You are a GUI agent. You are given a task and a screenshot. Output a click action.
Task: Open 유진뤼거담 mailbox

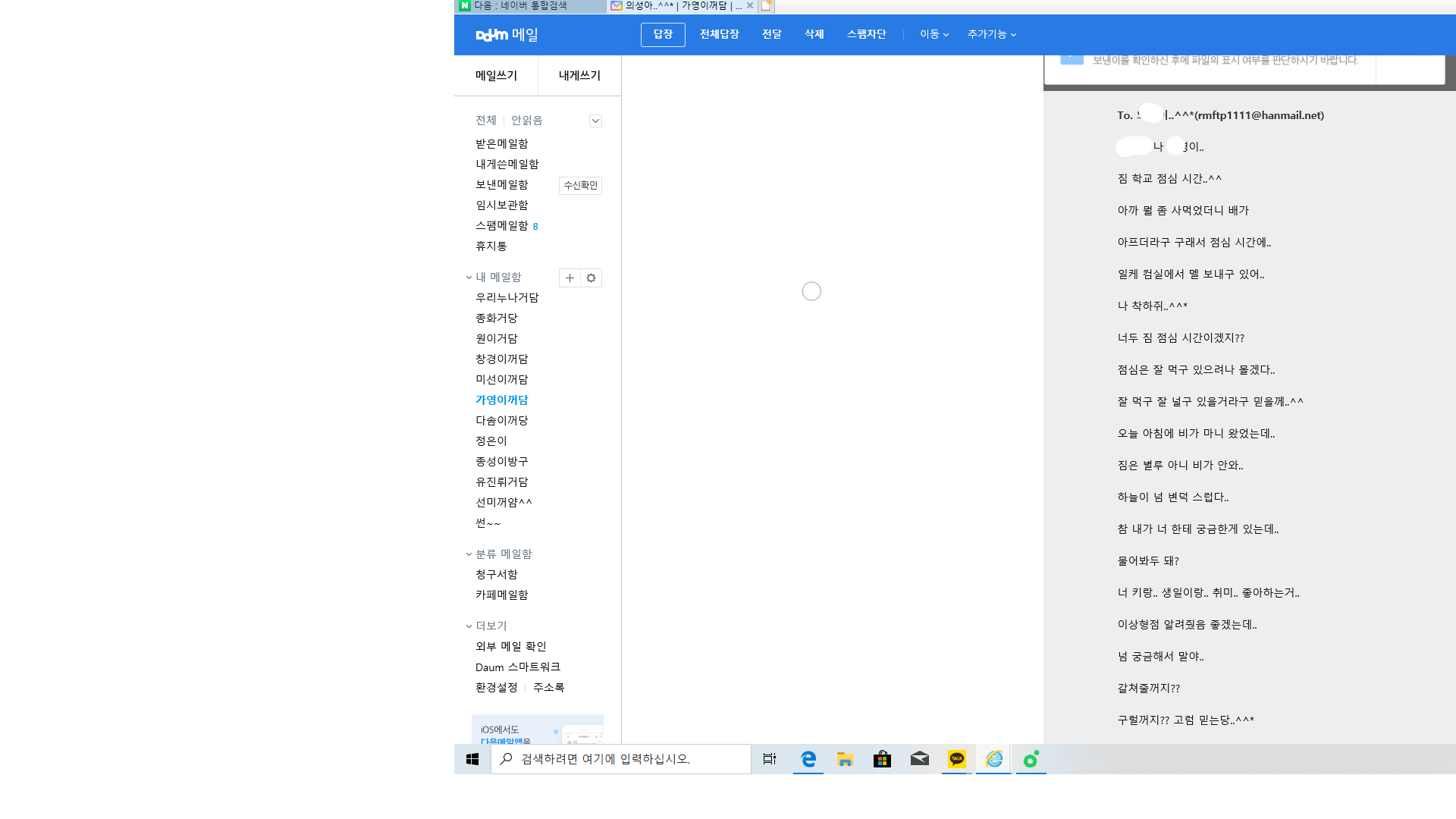(x=502, y=482)
